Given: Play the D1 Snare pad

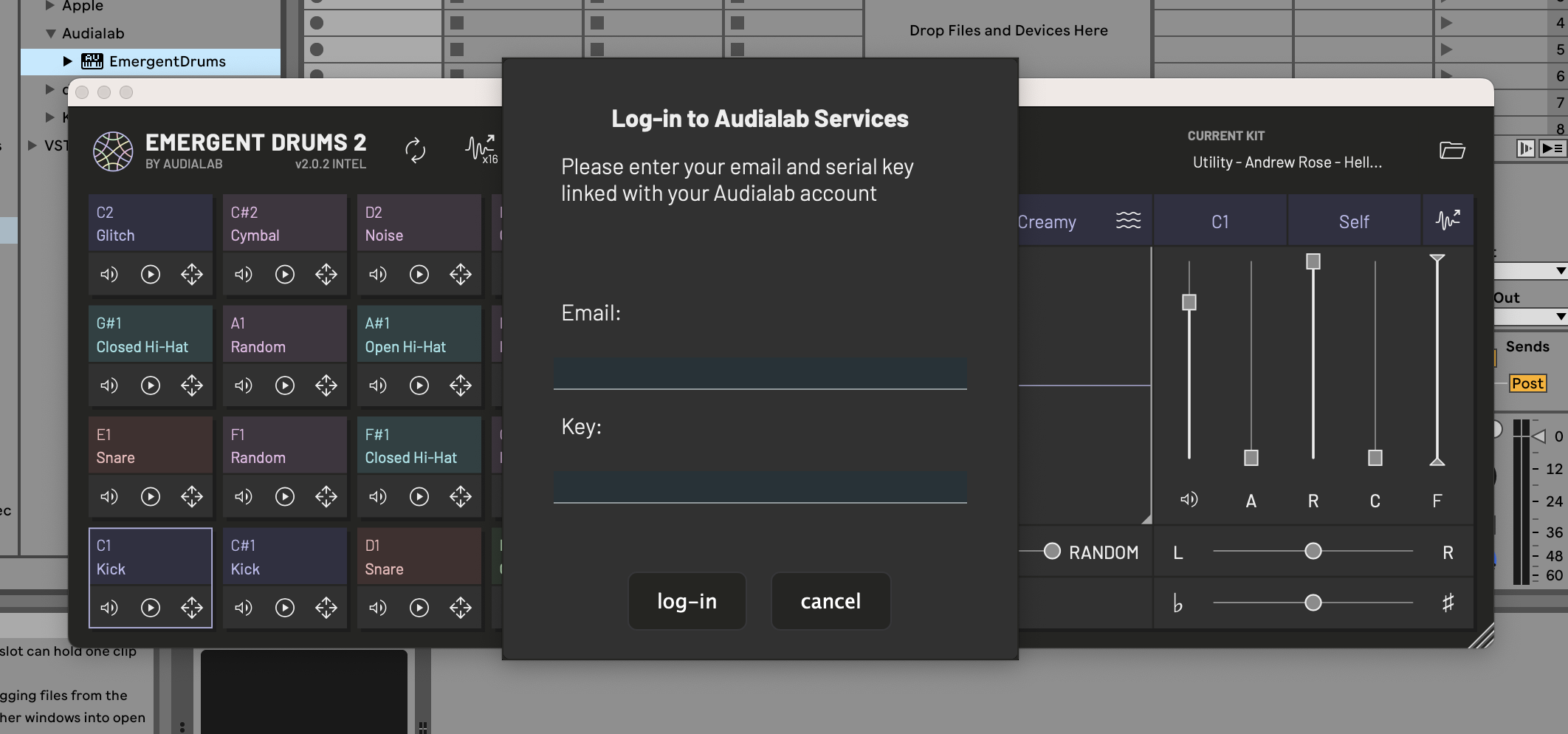Looking at the screenshot, I should [419, 608].
